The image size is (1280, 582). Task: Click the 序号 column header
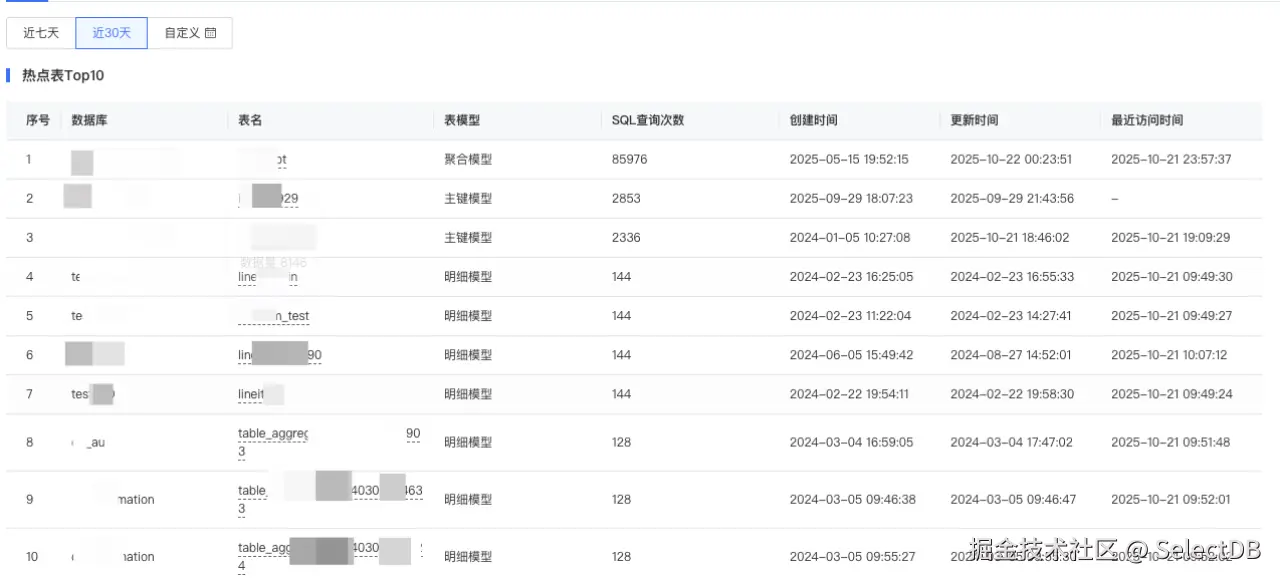[38, 120]
